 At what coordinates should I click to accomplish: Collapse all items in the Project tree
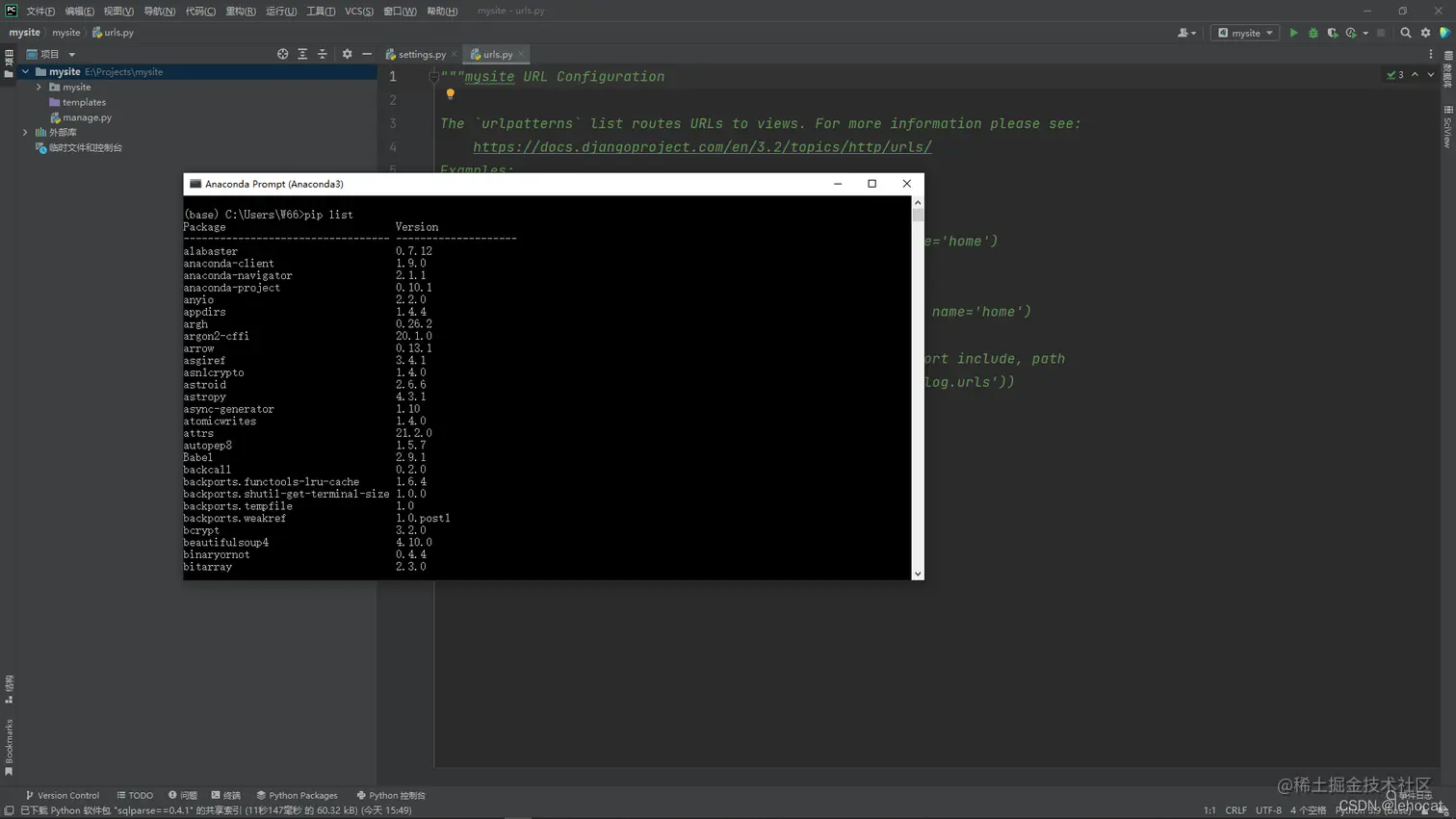323,54
